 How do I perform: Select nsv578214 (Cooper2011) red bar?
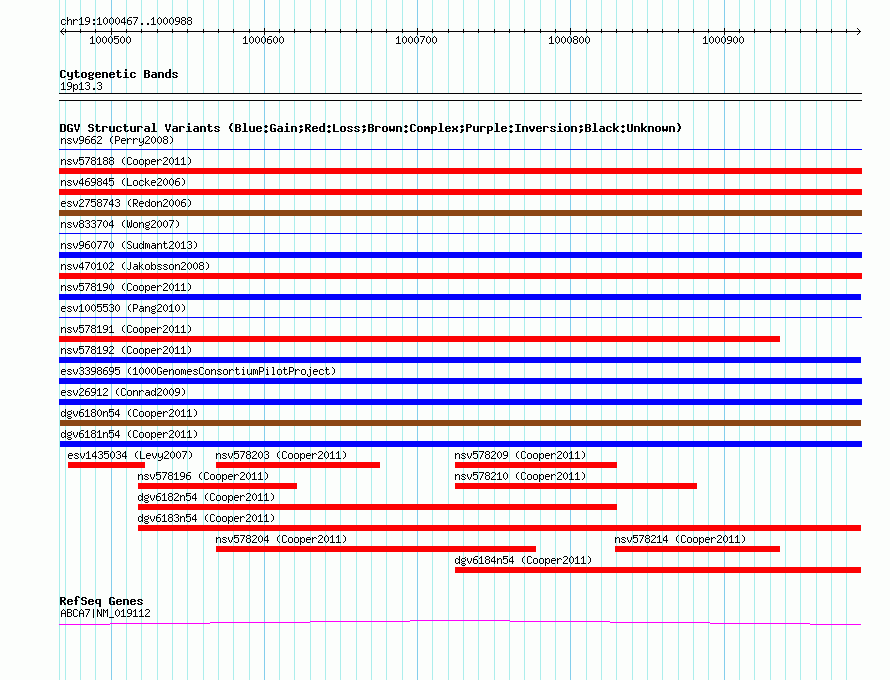(x=697, y=549)
